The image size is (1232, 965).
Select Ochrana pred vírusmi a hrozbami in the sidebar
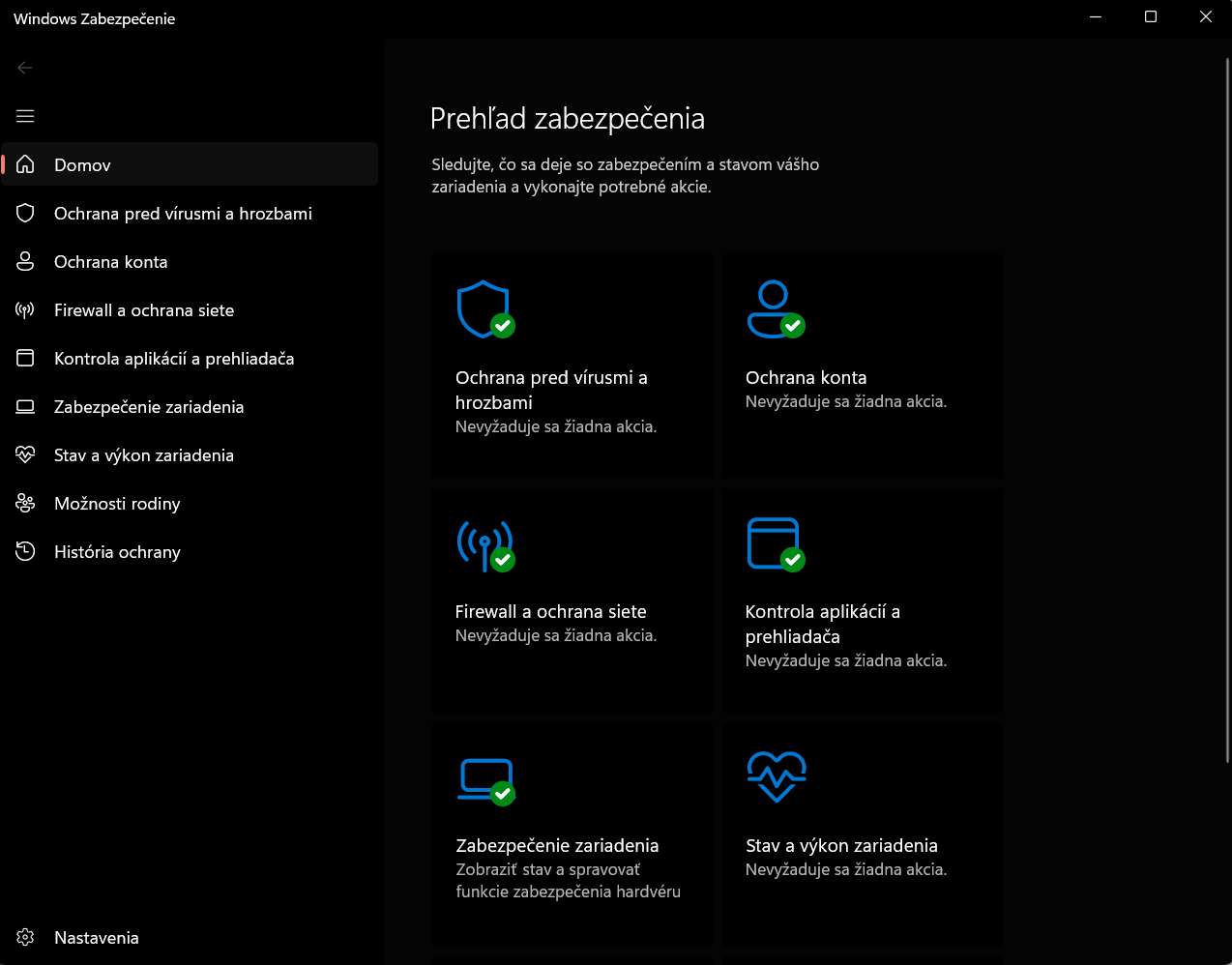point(190,213)
